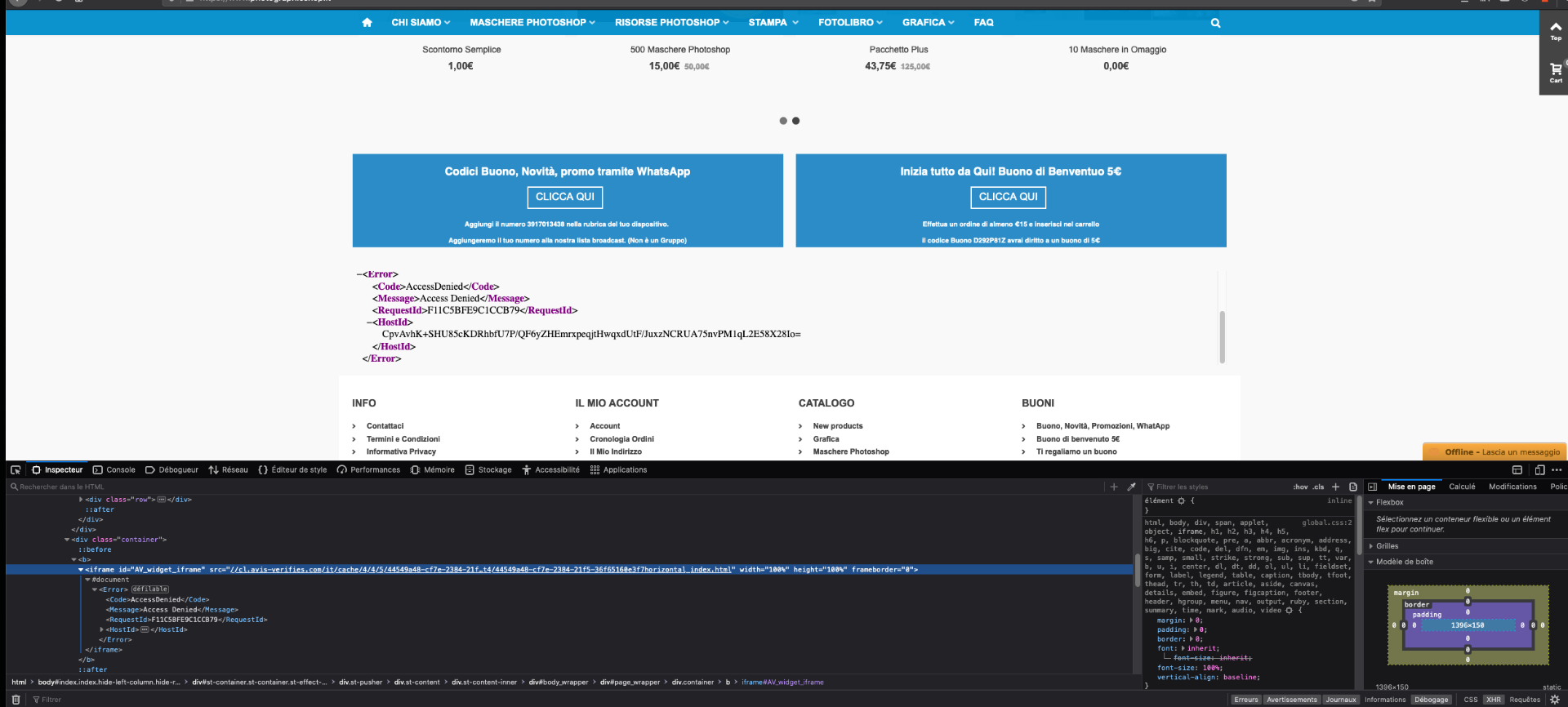The image size is (1568, 707).
Task: Open console settings gear icon
Action: click(x=1554, y=700)
